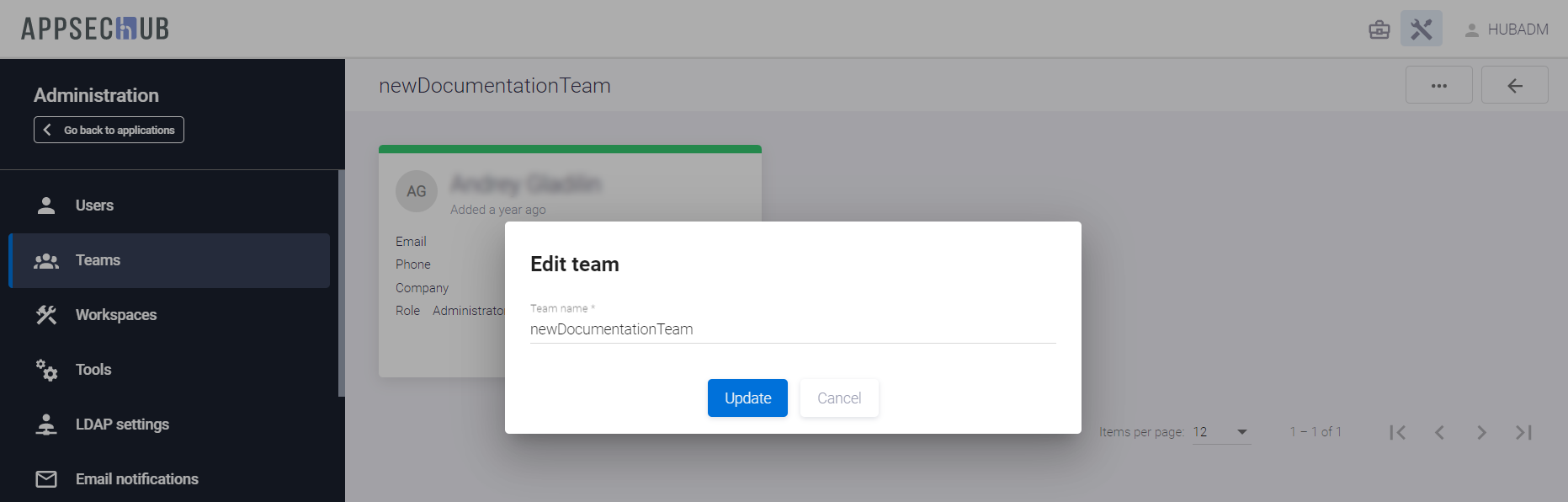Go to next page arrow
Image resolution: width=1568 pixels, height=502 pixels.
point(1481,432)
